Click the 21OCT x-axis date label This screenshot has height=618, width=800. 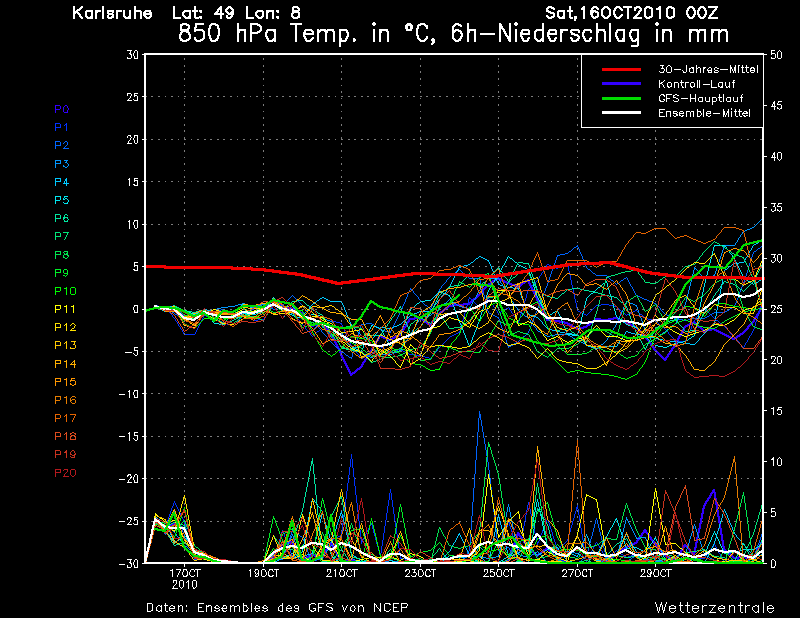click(342, 574)
